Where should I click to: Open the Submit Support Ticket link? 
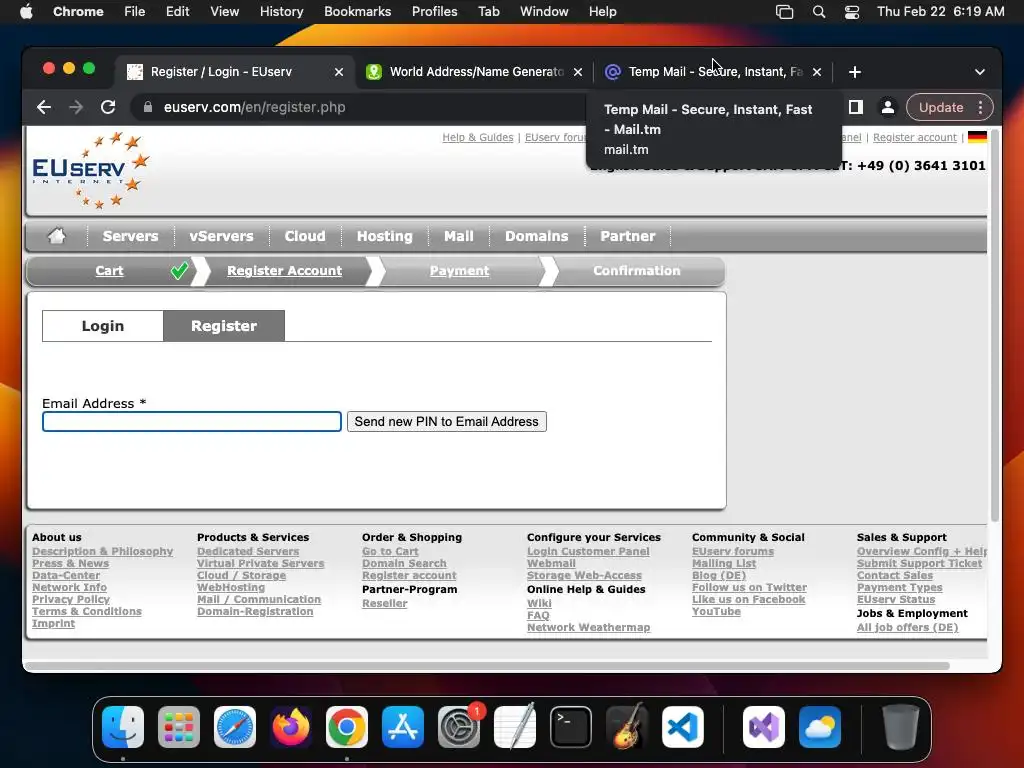pos(919,564)
